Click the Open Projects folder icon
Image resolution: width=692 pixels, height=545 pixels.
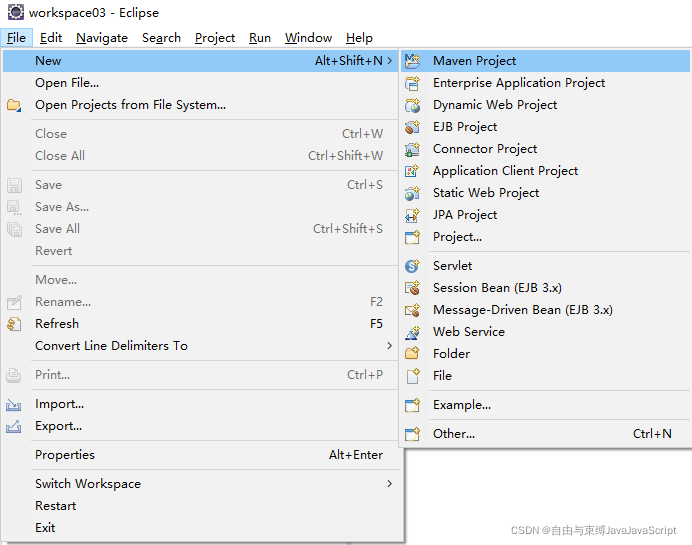(14, 105)
